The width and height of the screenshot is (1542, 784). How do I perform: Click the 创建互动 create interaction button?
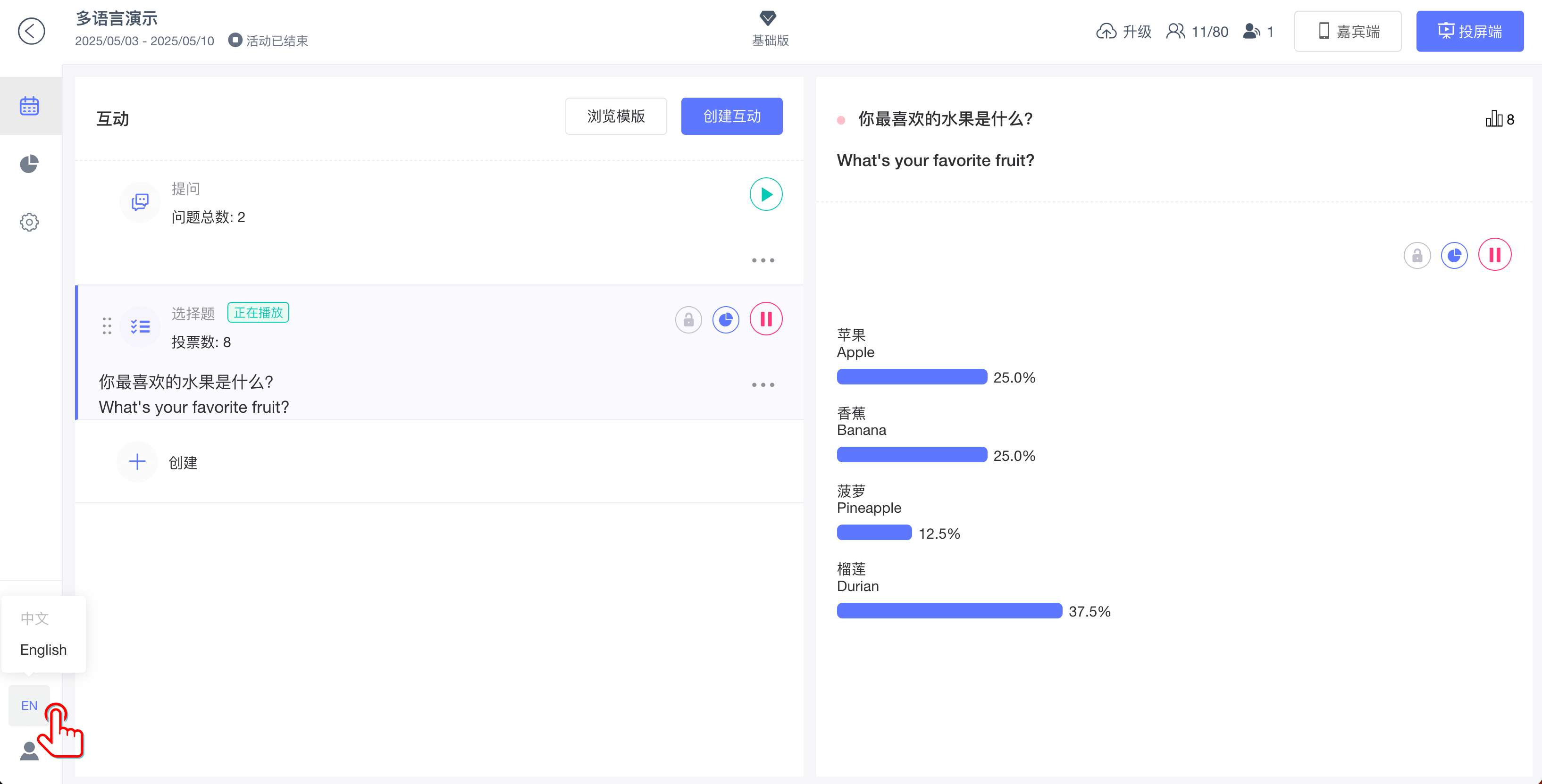731,116
